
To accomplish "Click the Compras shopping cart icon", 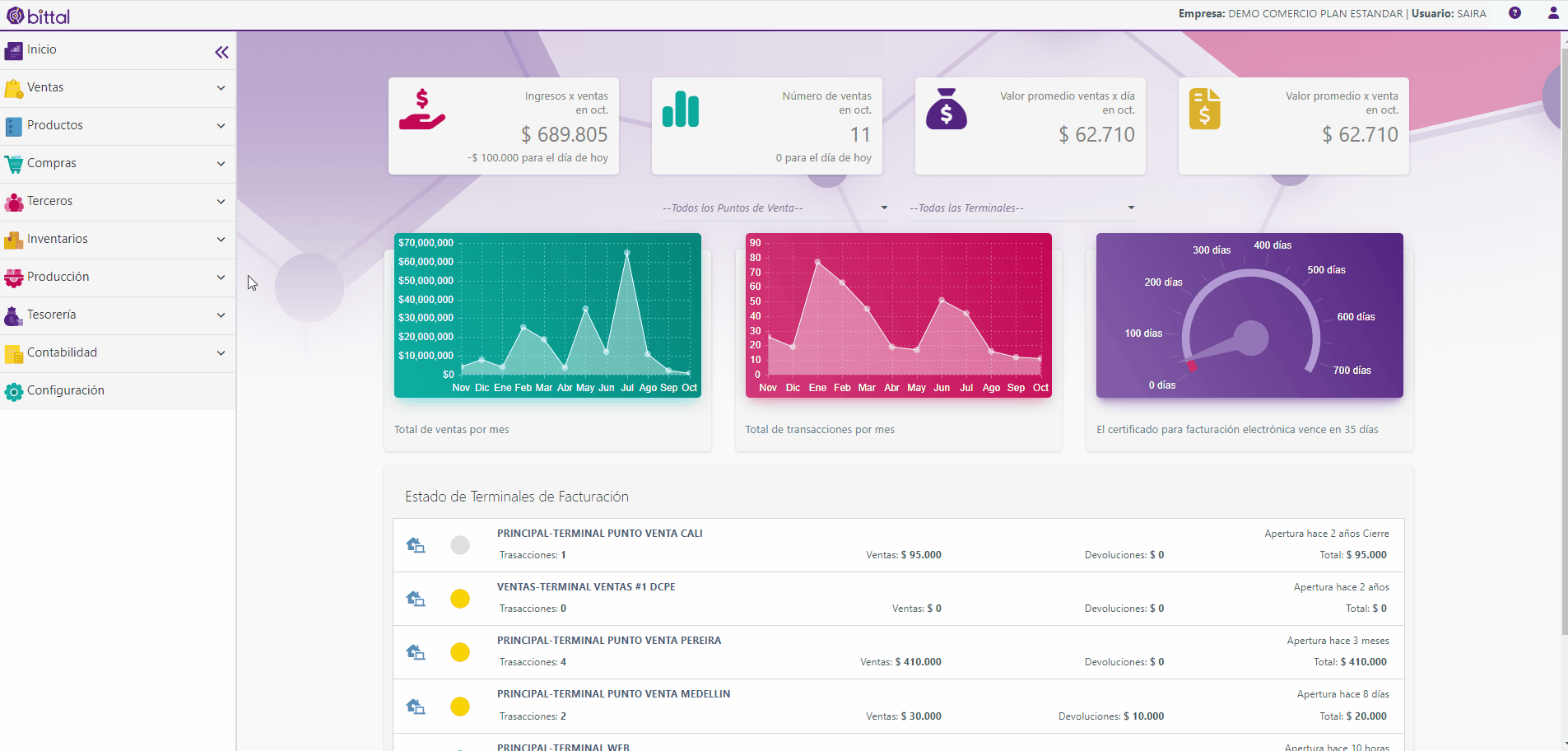I will coord(13,165).
